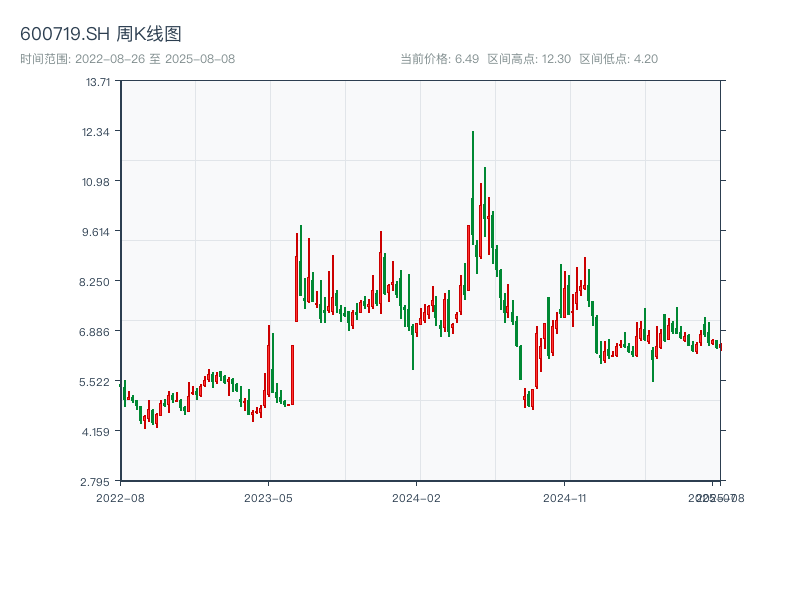Click the 2.795 bottom y-axis label
Screen dimensions: 800x600
click(98, 481)
